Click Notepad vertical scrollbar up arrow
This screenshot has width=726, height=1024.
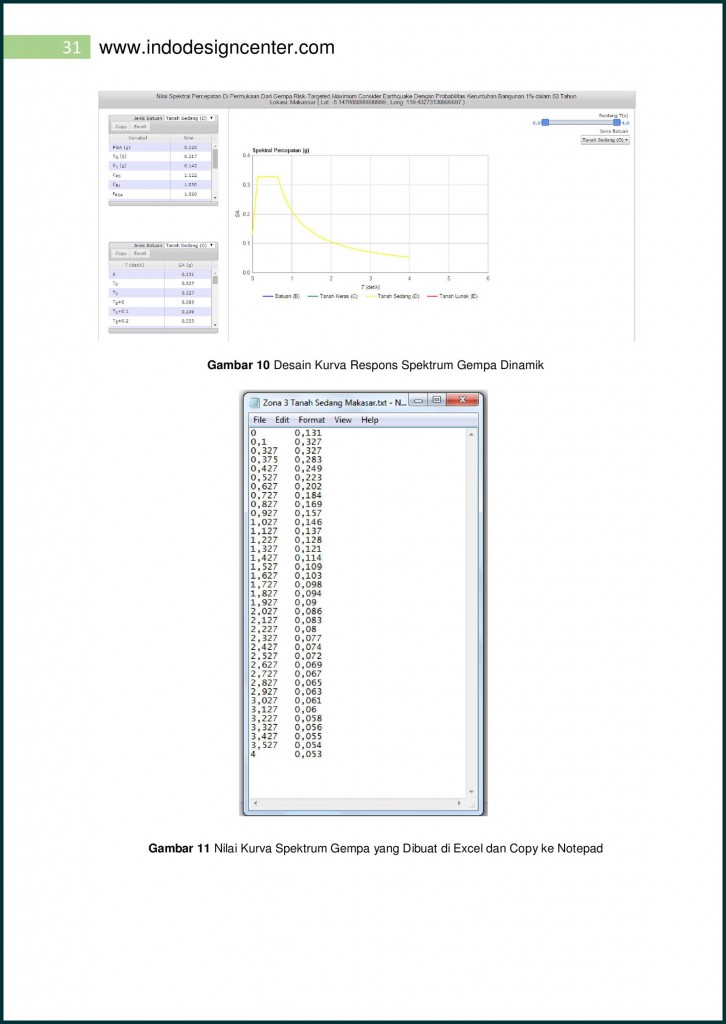(471, 434)
